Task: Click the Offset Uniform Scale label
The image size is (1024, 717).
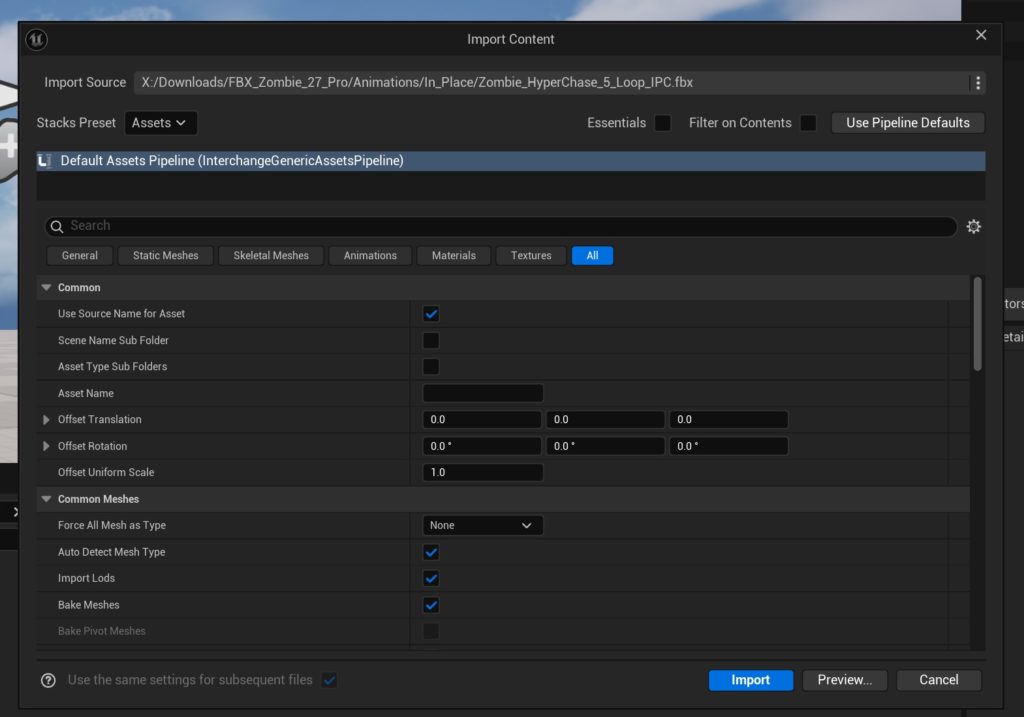Action: click(106, 473)
